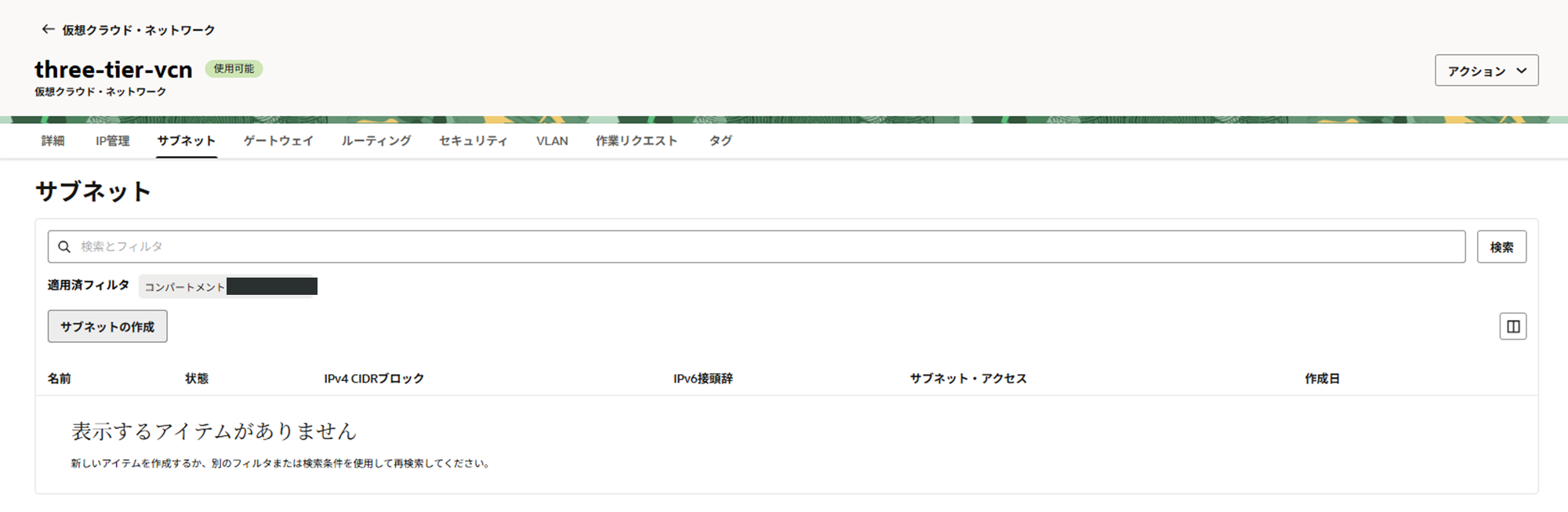The image size is (1568, 512).
Task: Open the ルーティング tab
Action: 376,140
